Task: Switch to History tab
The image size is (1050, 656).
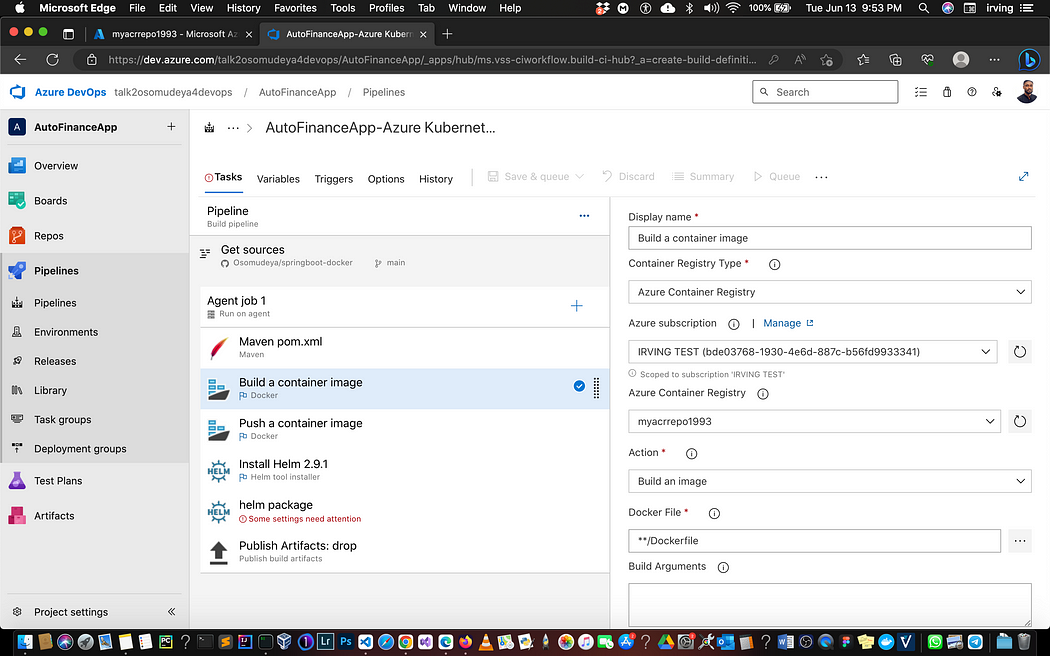Action: click(436, 179)
